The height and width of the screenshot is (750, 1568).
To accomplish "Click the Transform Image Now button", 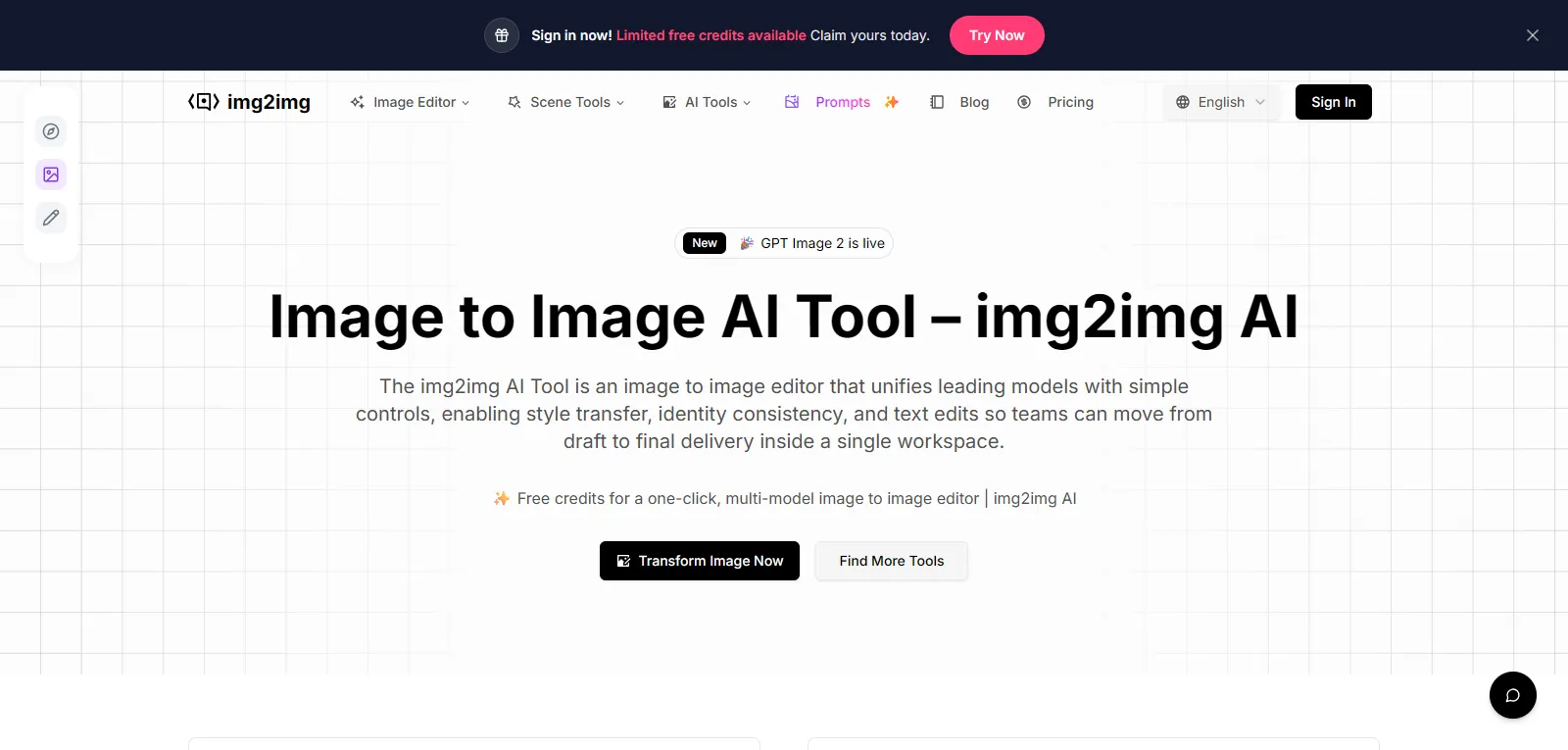I will (700, 561).
